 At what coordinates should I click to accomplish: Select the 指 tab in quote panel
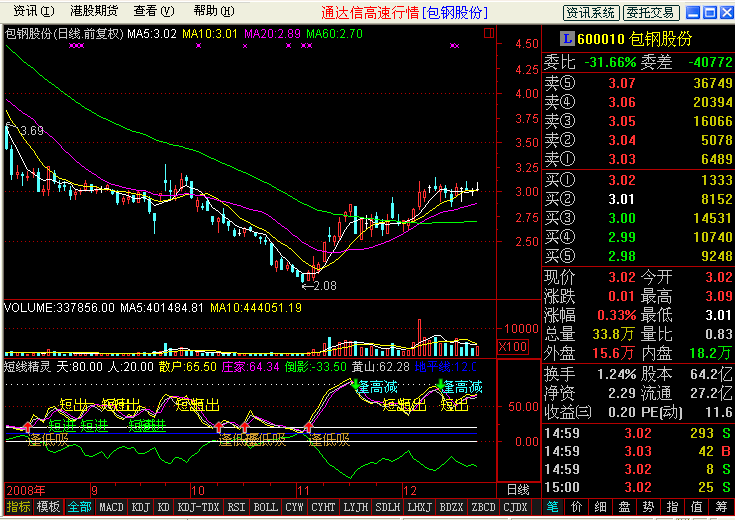pyautogui.click(x=672, y=507)
